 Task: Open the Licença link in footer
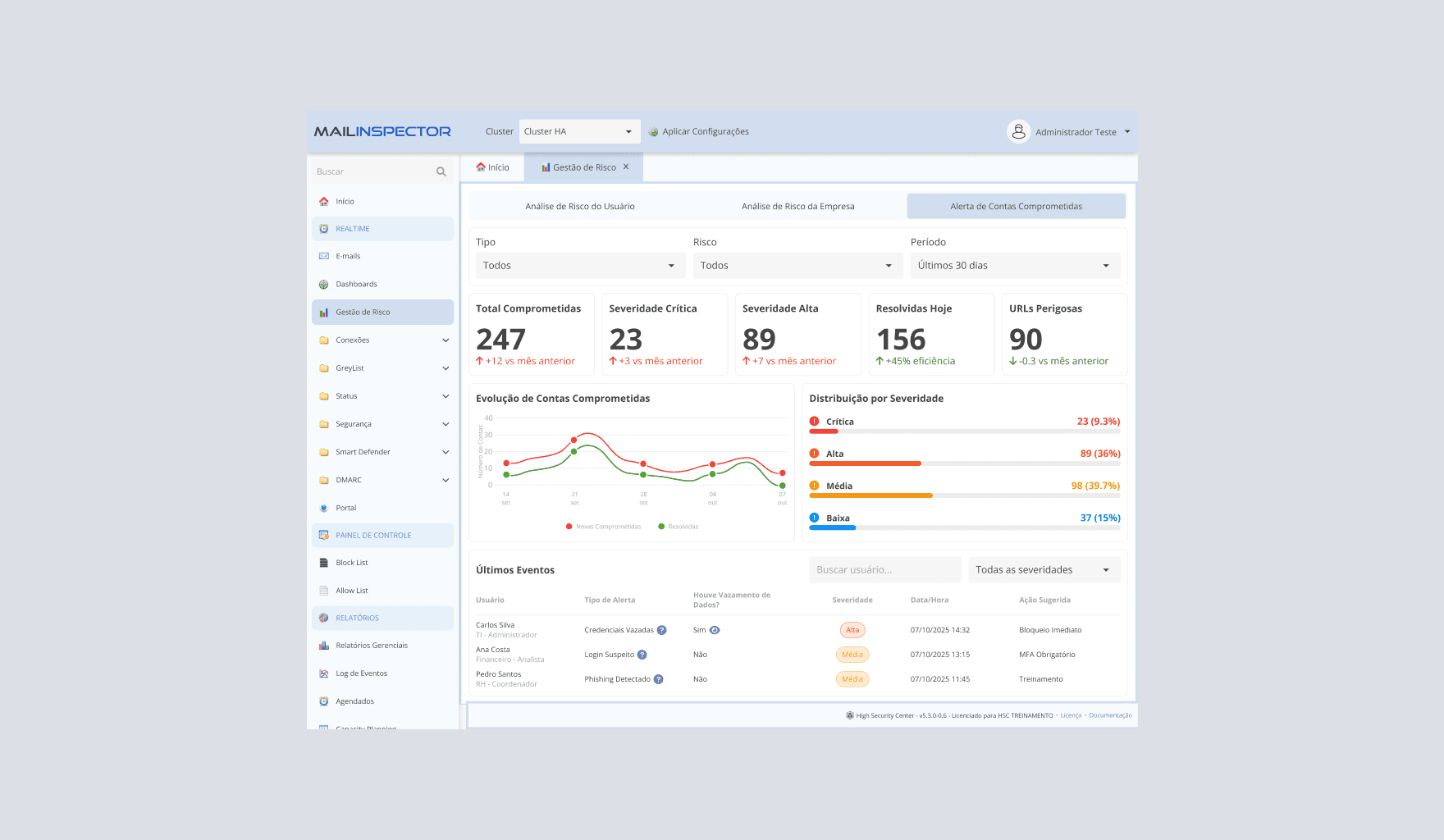click(x=1071, y=715)
